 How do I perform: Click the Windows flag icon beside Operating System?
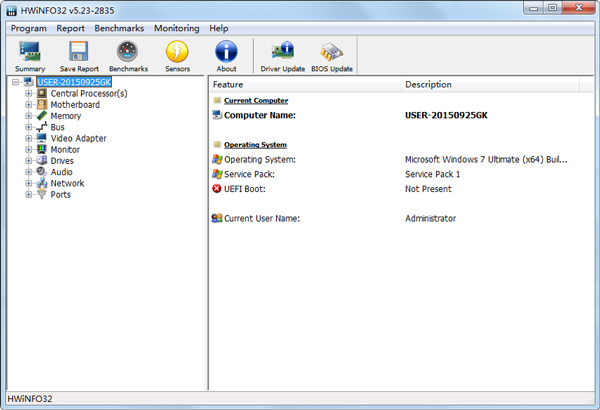tap(217, 159)
